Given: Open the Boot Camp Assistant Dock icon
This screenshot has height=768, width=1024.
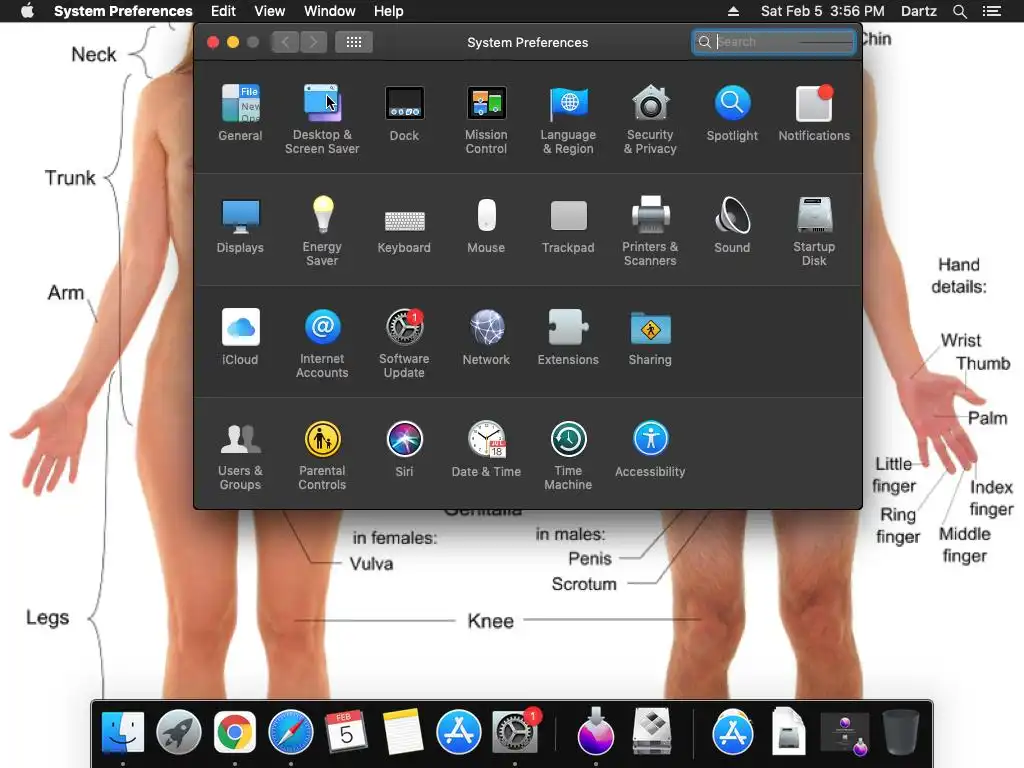Looking at the screenshot, I should click(x=652, y=732).
